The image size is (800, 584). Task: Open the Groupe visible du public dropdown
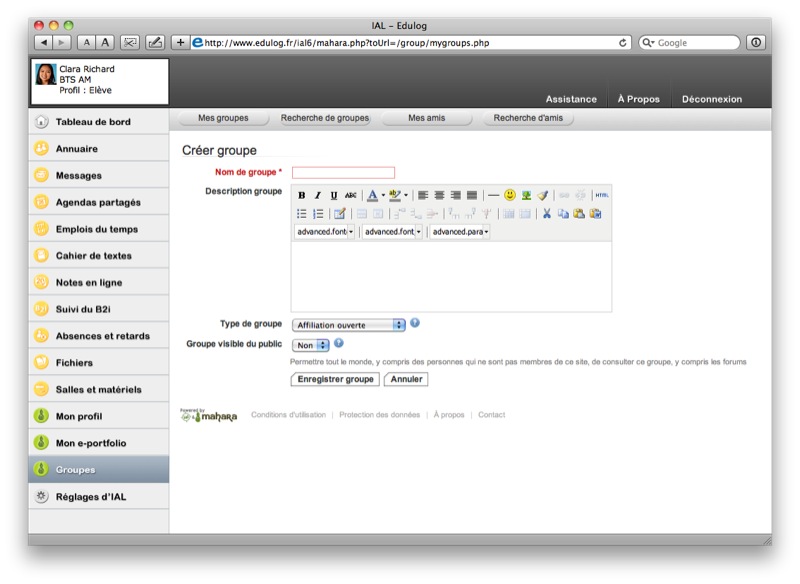[310, 345]
